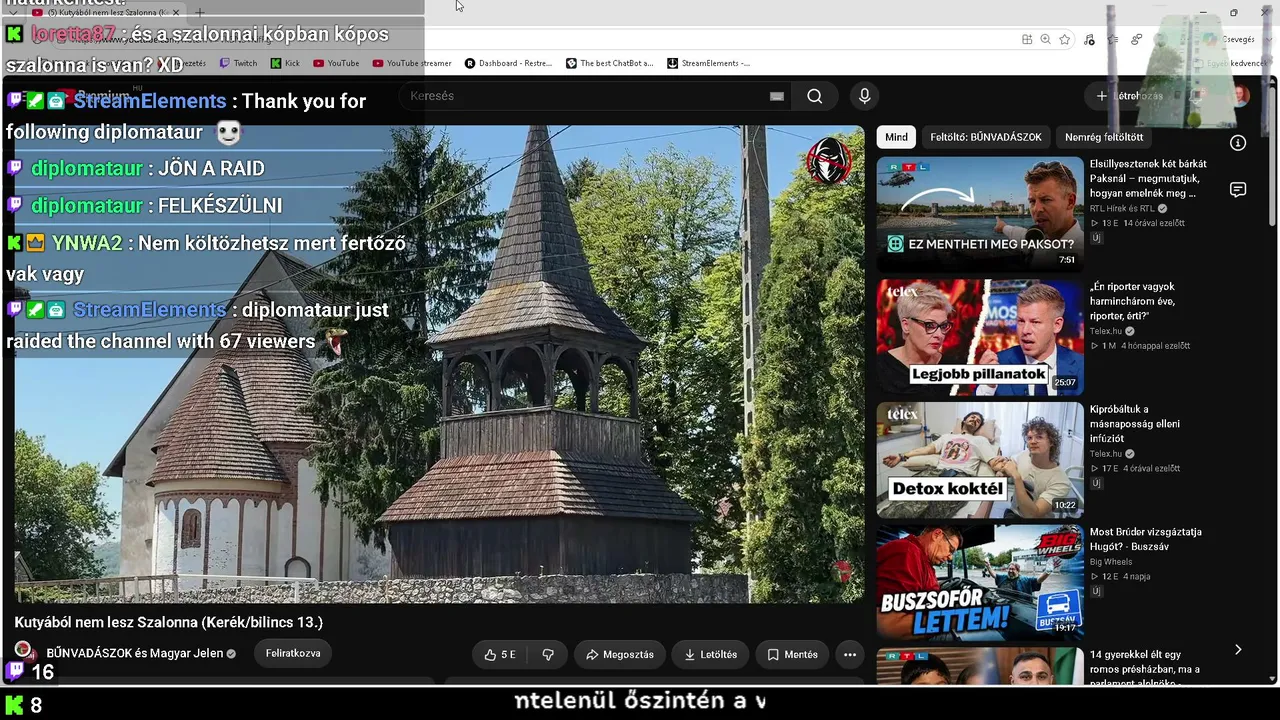1280x720 pixels.
Task: Close the Kutyából nem lesz Szalonna browser tab
Action: (176, 13)
